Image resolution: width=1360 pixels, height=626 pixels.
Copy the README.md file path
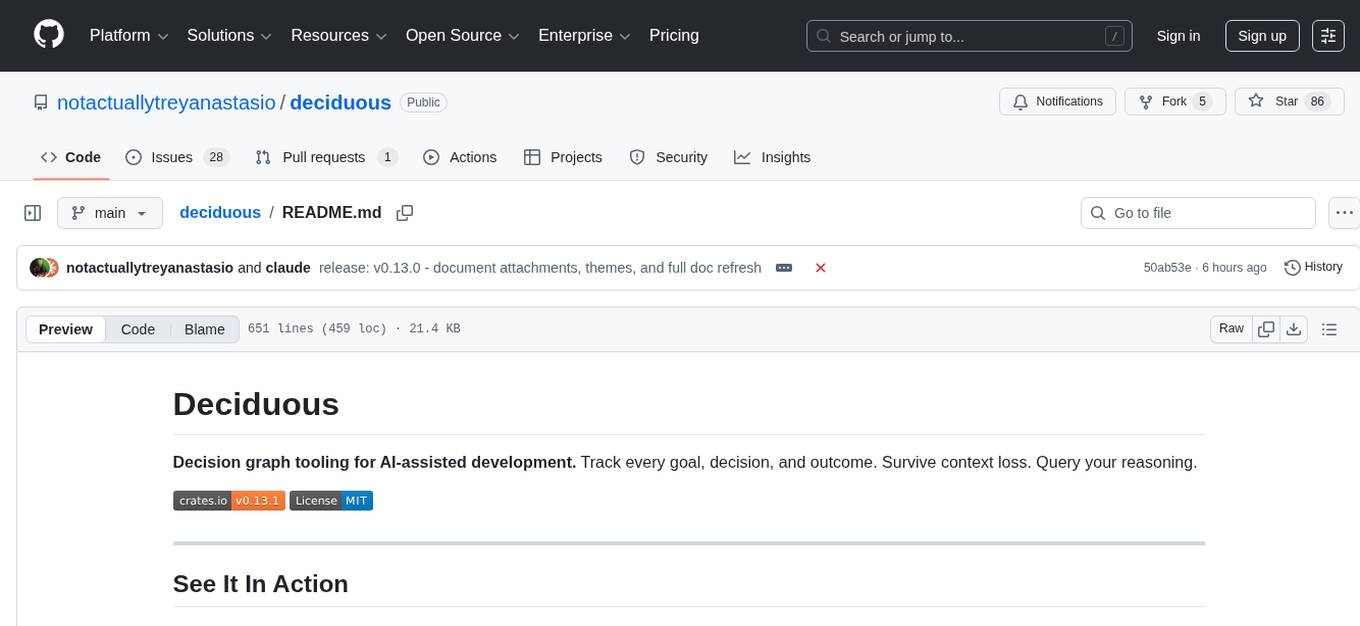point(405,213)
